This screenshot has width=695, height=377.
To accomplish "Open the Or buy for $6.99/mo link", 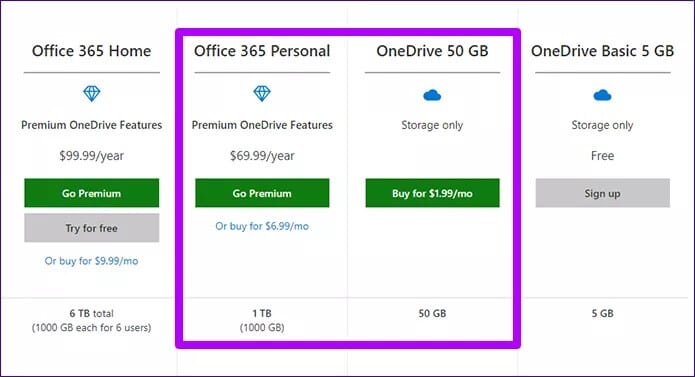I will 262,226.
